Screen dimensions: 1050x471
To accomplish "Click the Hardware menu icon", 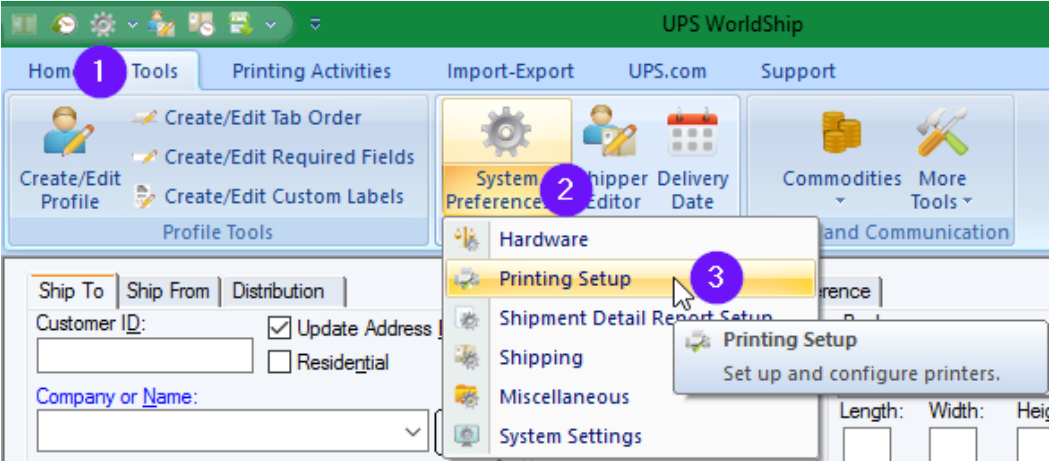I will pos(467,239).
